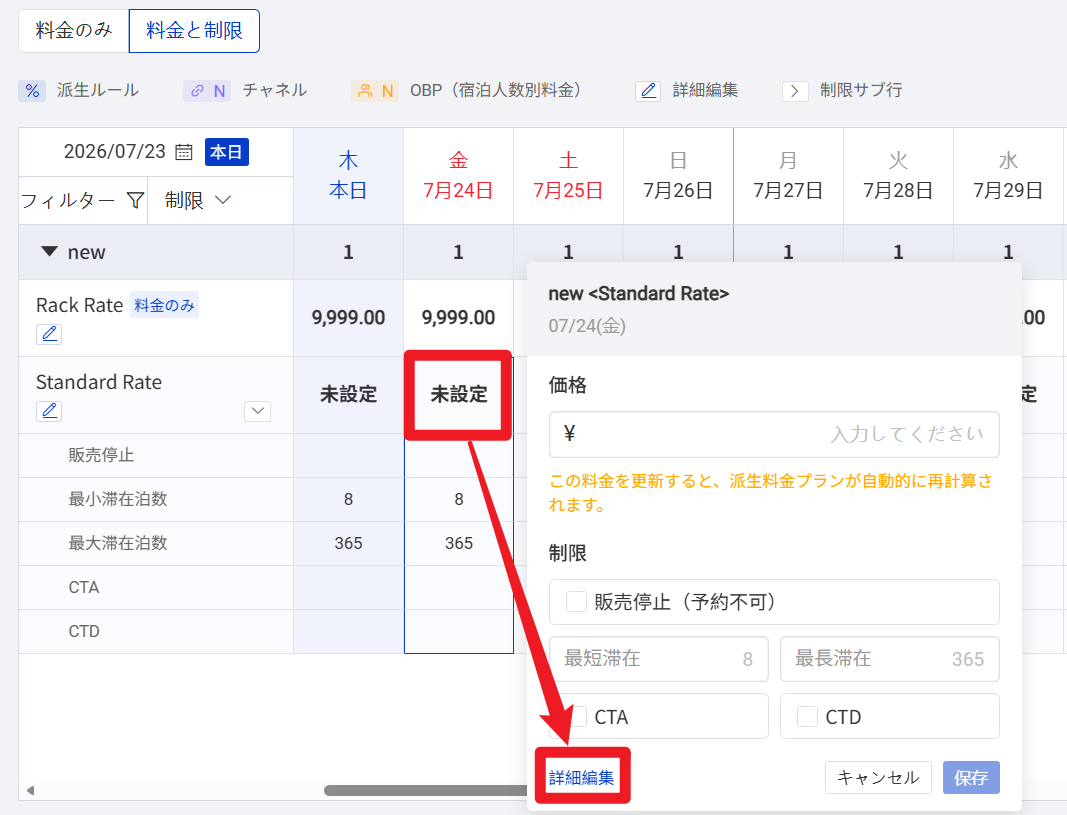Click the CTD row label
The image size is (1067, 815).
pyautogui.click(x=84, y=631)
